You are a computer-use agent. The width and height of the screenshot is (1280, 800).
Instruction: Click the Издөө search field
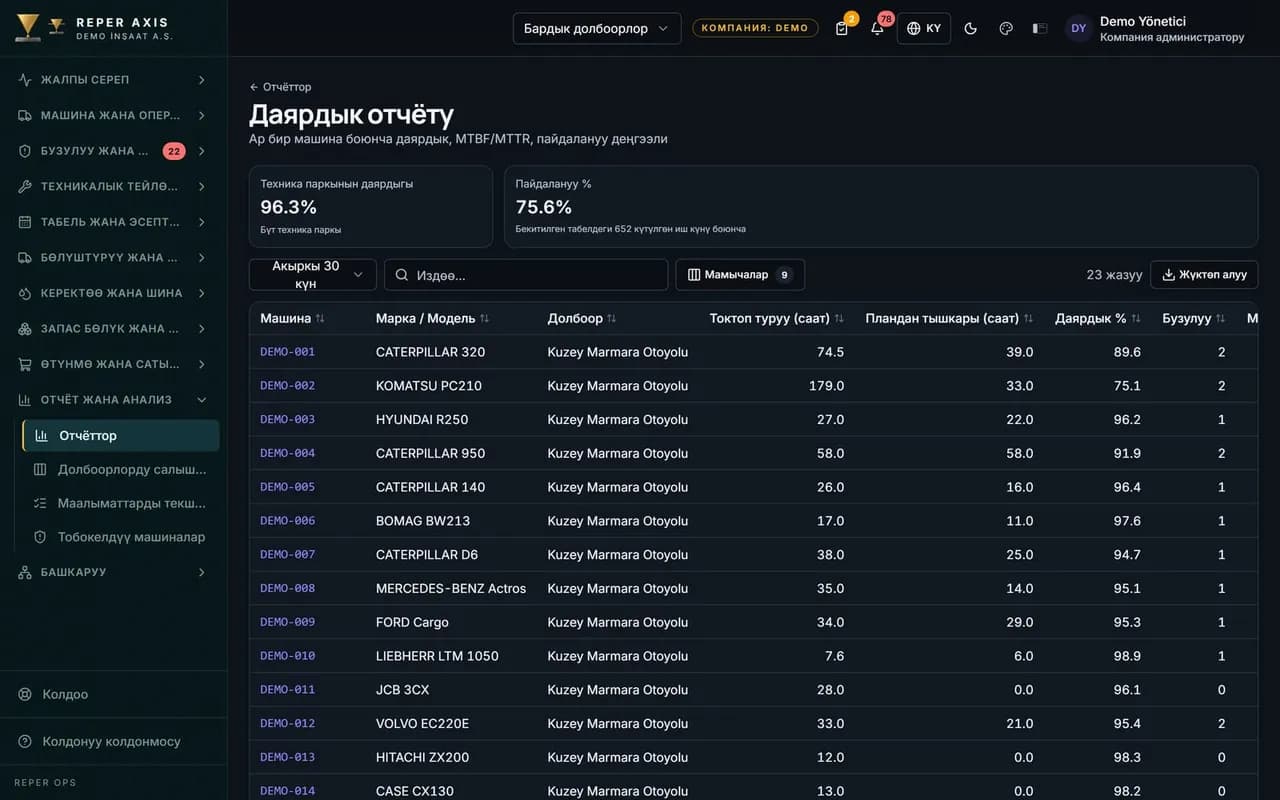[526, 275]
